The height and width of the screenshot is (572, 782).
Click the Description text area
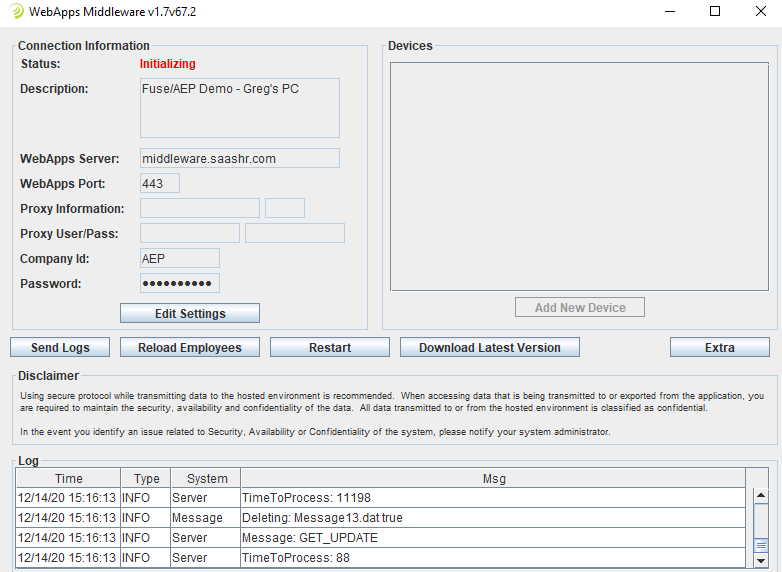240,108
